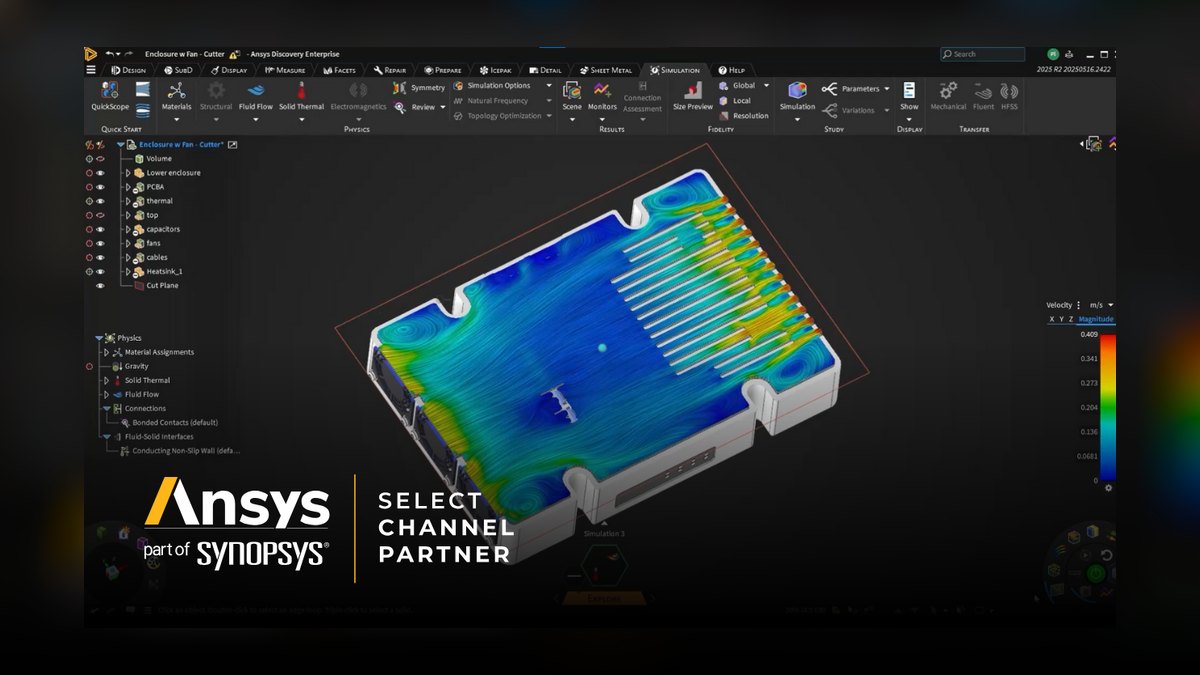Toggle visibility of fans
Viewport: 1200px width, 675px height.
click(x=100, y=243)
